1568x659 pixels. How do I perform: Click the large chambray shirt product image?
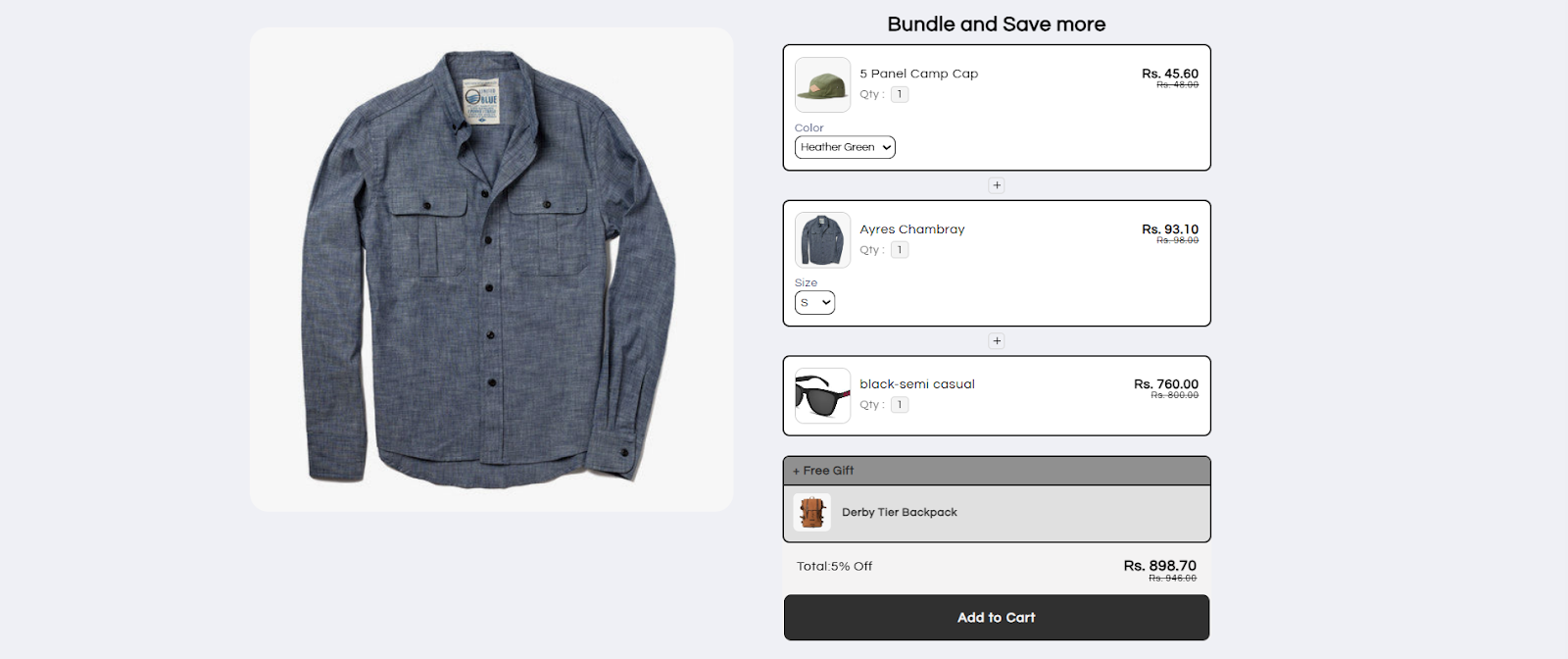pos(491,269)
